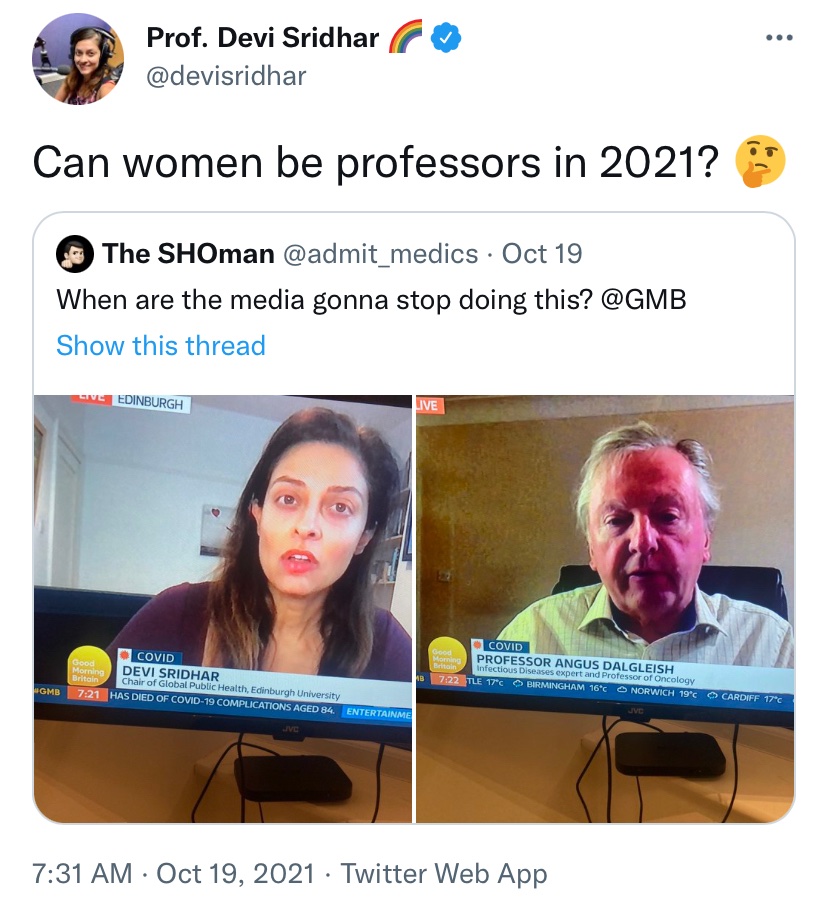The image size is (828, 913).
Task: Click the thinking face emoji
Action: 760,162
